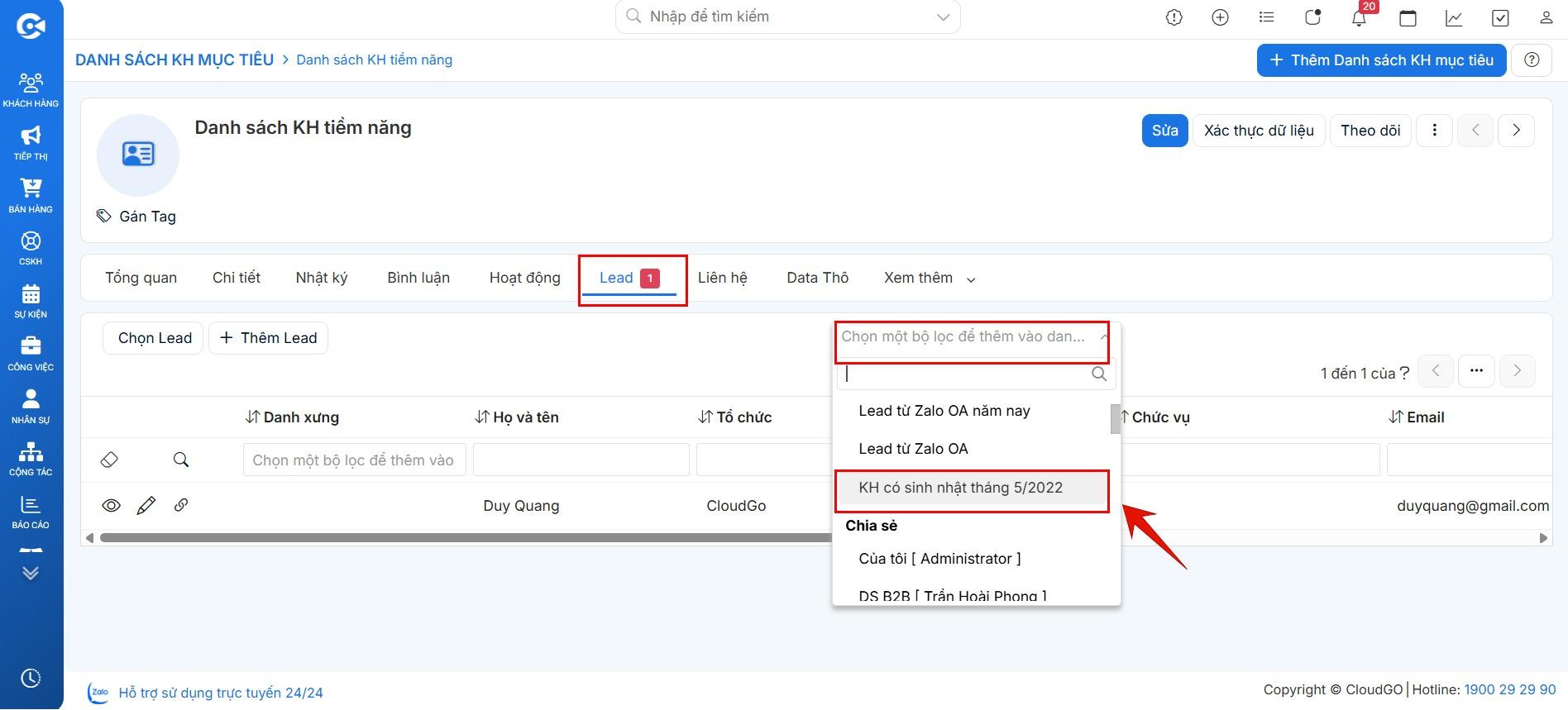The height and width of the screenshot is (710, 1568).
Task: Open the calendar icon in top bar
Action: click(x=1407, y=17)
